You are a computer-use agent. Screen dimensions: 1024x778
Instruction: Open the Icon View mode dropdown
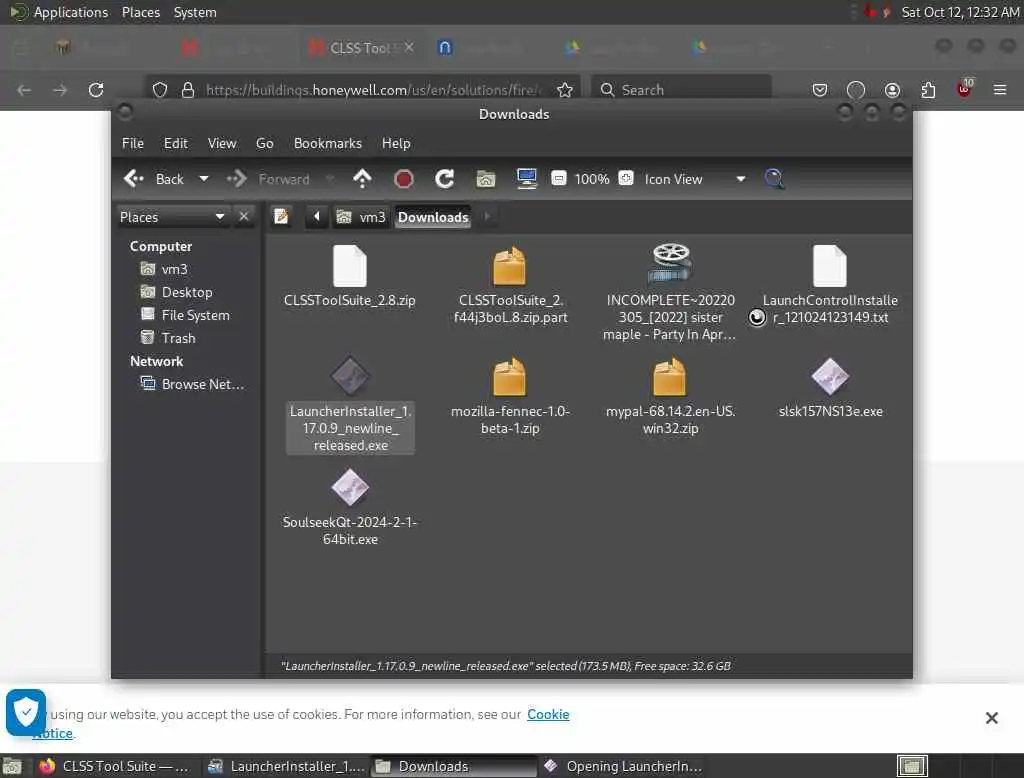(694, 179)
